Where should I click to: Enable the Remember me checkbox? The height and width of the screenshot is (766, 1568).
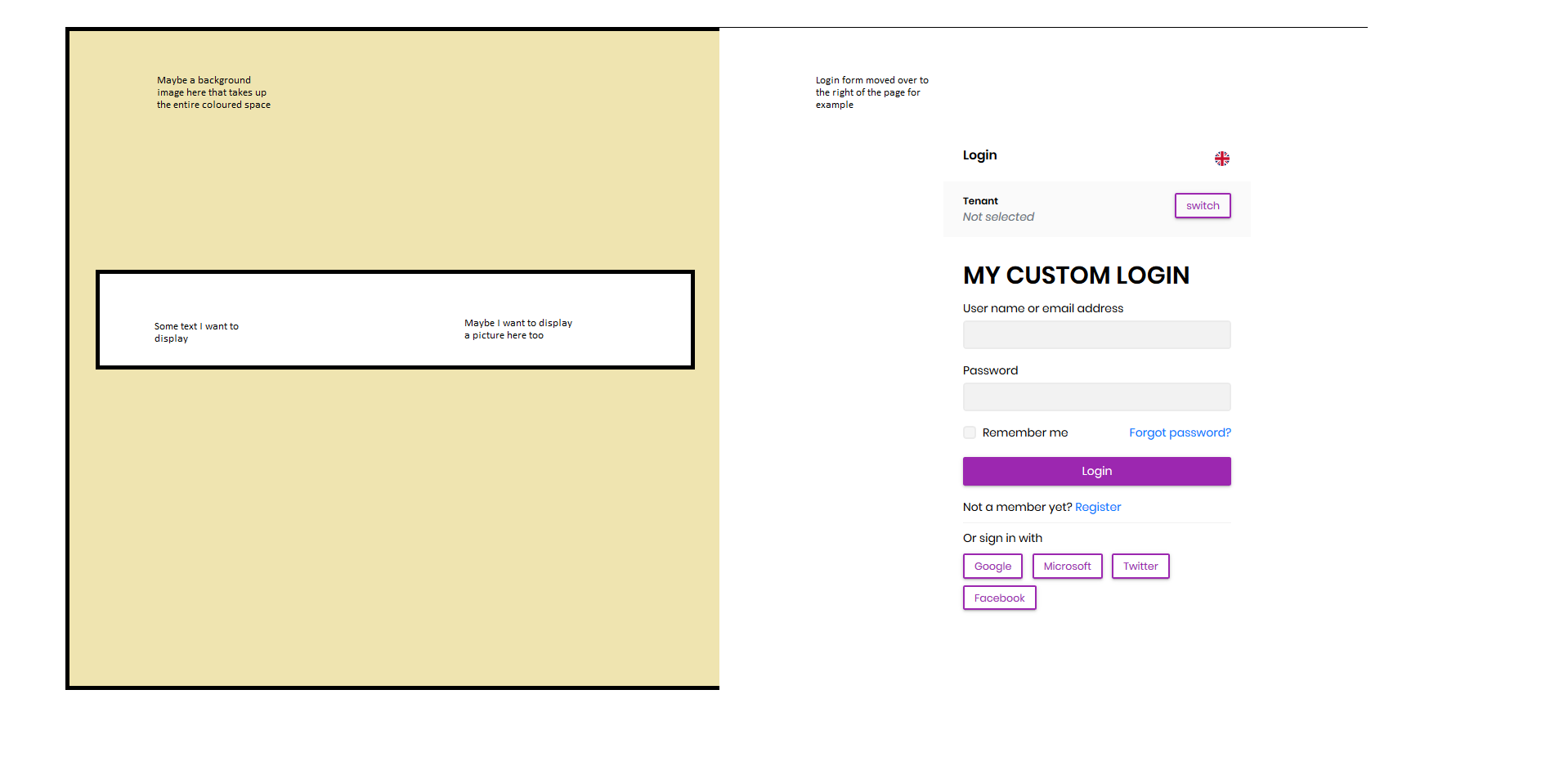point(970,432)
